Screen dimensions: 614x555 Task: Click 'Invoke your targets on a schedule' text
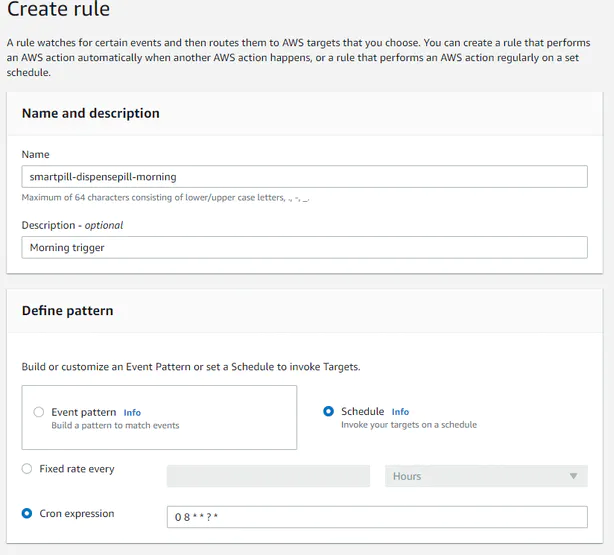tap(409, 425)
